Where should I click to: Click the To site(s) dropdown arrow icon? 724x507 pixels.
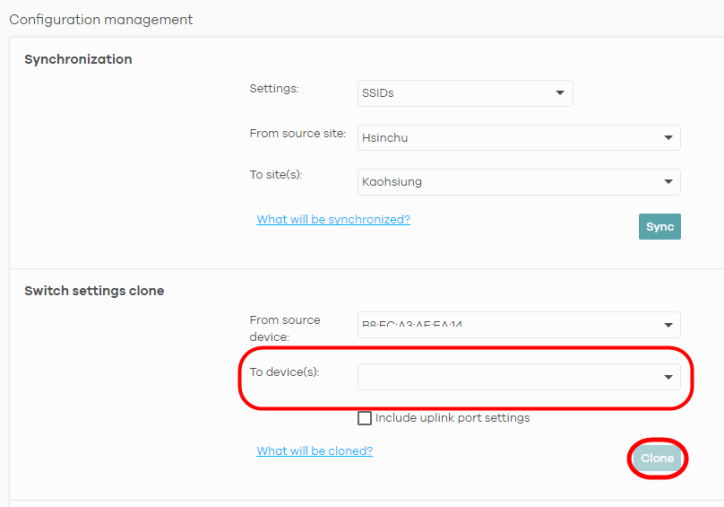(667, 182)
